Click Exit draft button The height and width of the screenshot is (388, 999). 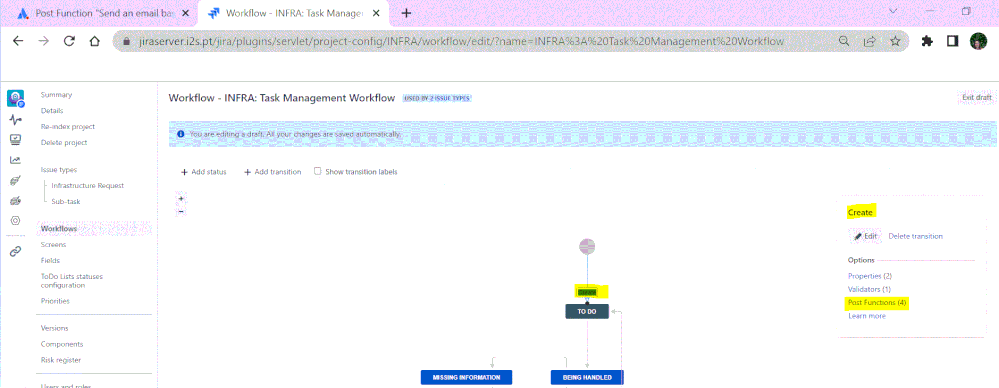pyautogui.click(x=977, y=97)
